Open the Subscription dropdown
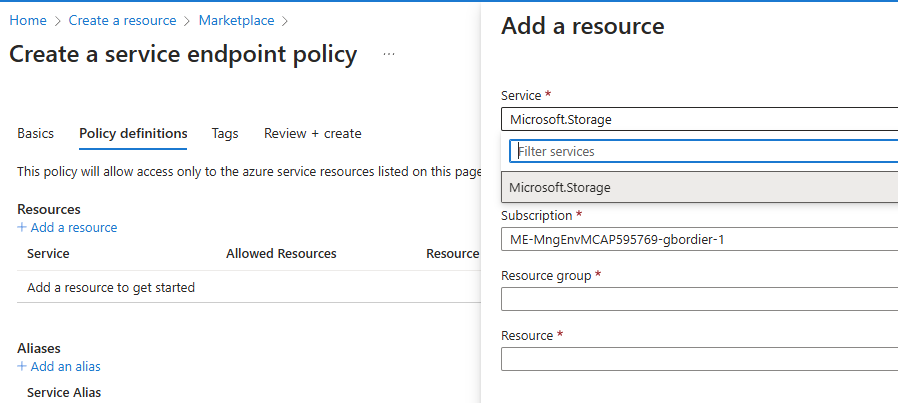This screenshot has width=898, height=403. [699, 239]
